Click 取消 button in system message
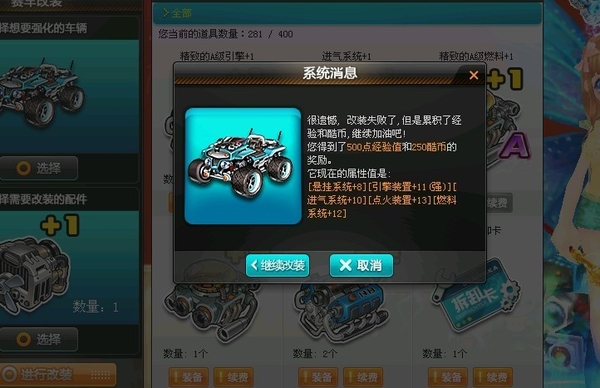600x388 pixels. tap(361, 265)
